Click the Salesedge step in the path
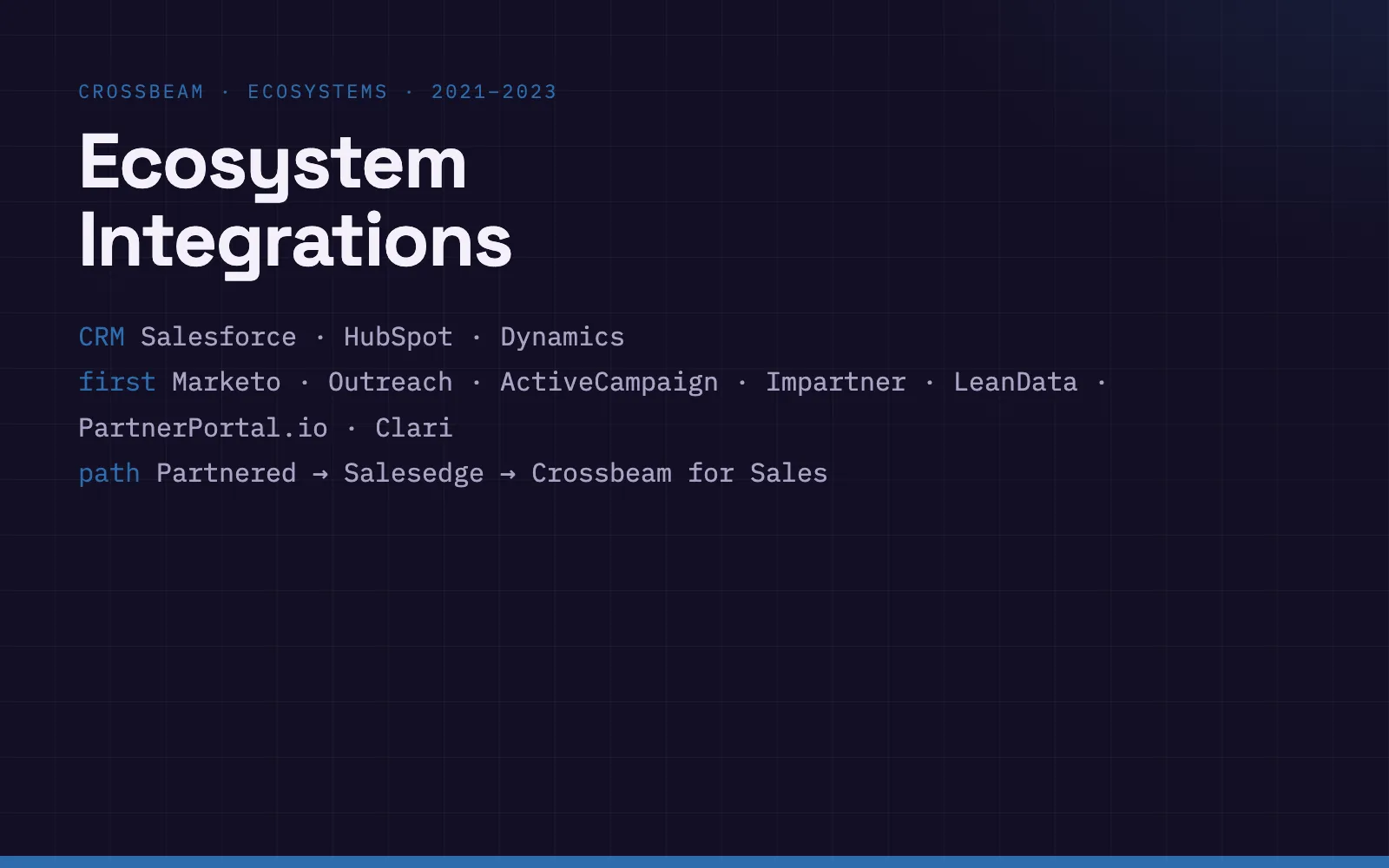1389x868 pixels. 414,473
